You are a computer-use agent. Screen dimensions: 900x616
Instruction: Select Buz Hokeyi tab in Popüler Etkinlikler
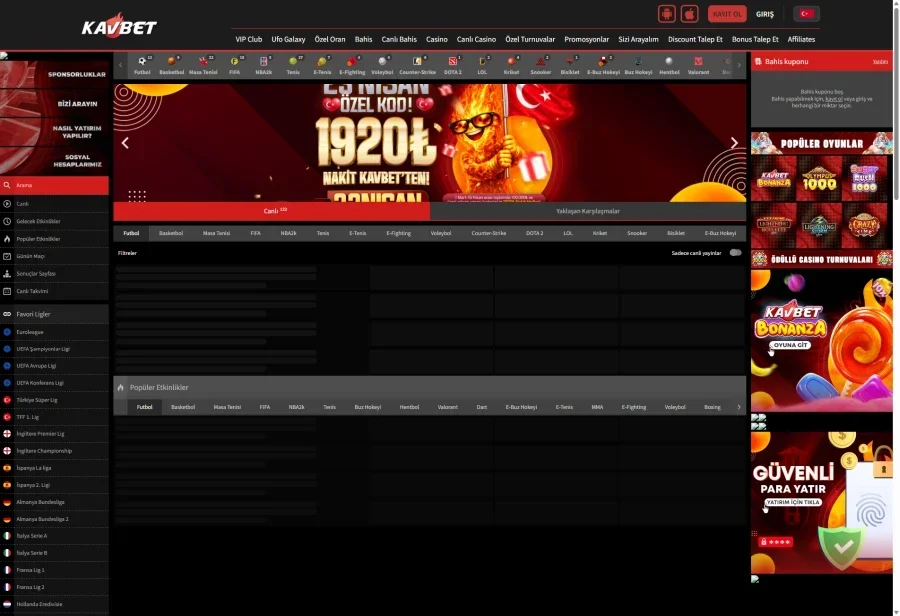tap(367, 407)
